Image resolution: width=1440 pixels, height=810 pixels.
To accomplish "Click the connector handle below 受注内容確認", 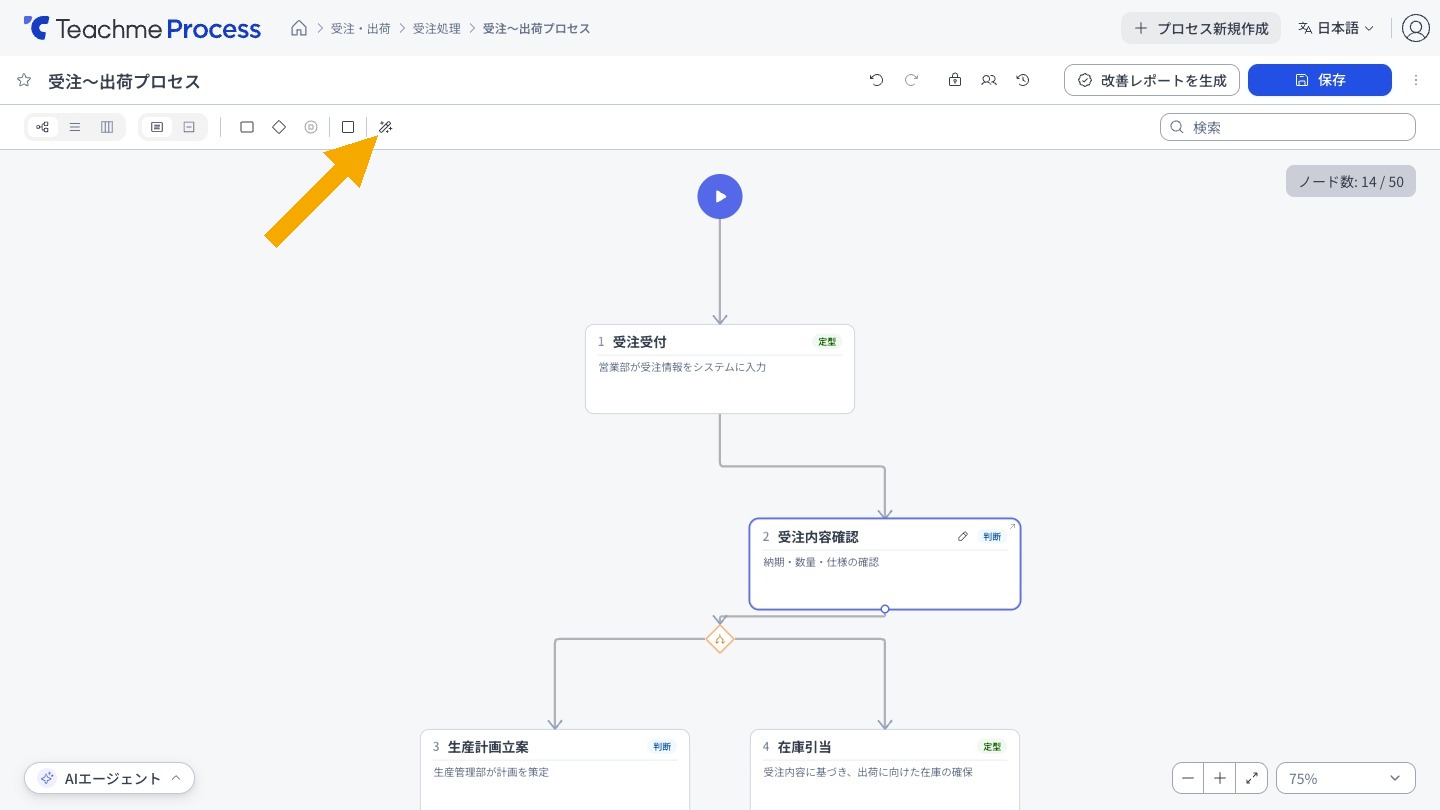I will pos(885,609).
